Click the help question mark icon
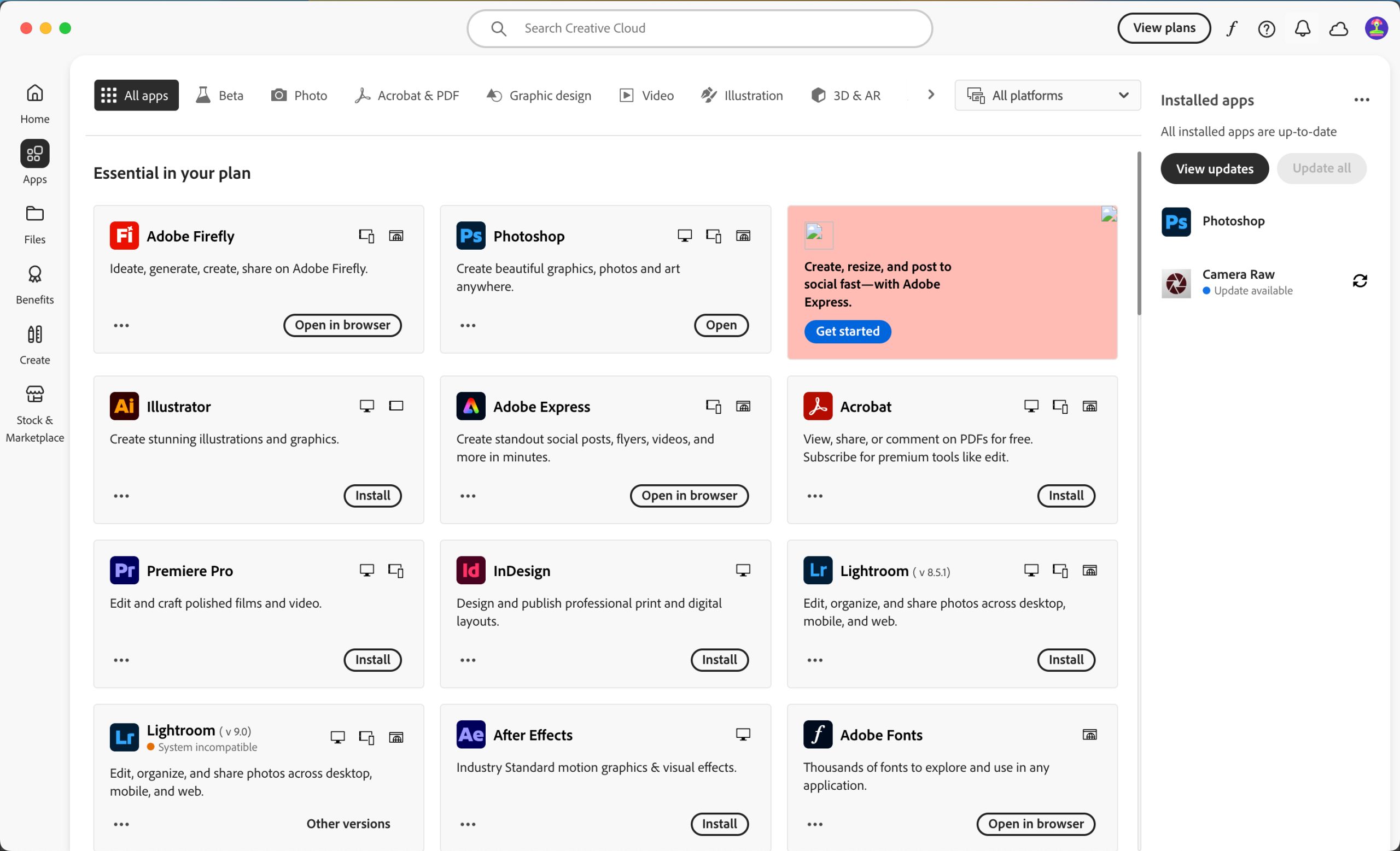The height and width of the screenshot is (851, 1400). click(1267, 28)
